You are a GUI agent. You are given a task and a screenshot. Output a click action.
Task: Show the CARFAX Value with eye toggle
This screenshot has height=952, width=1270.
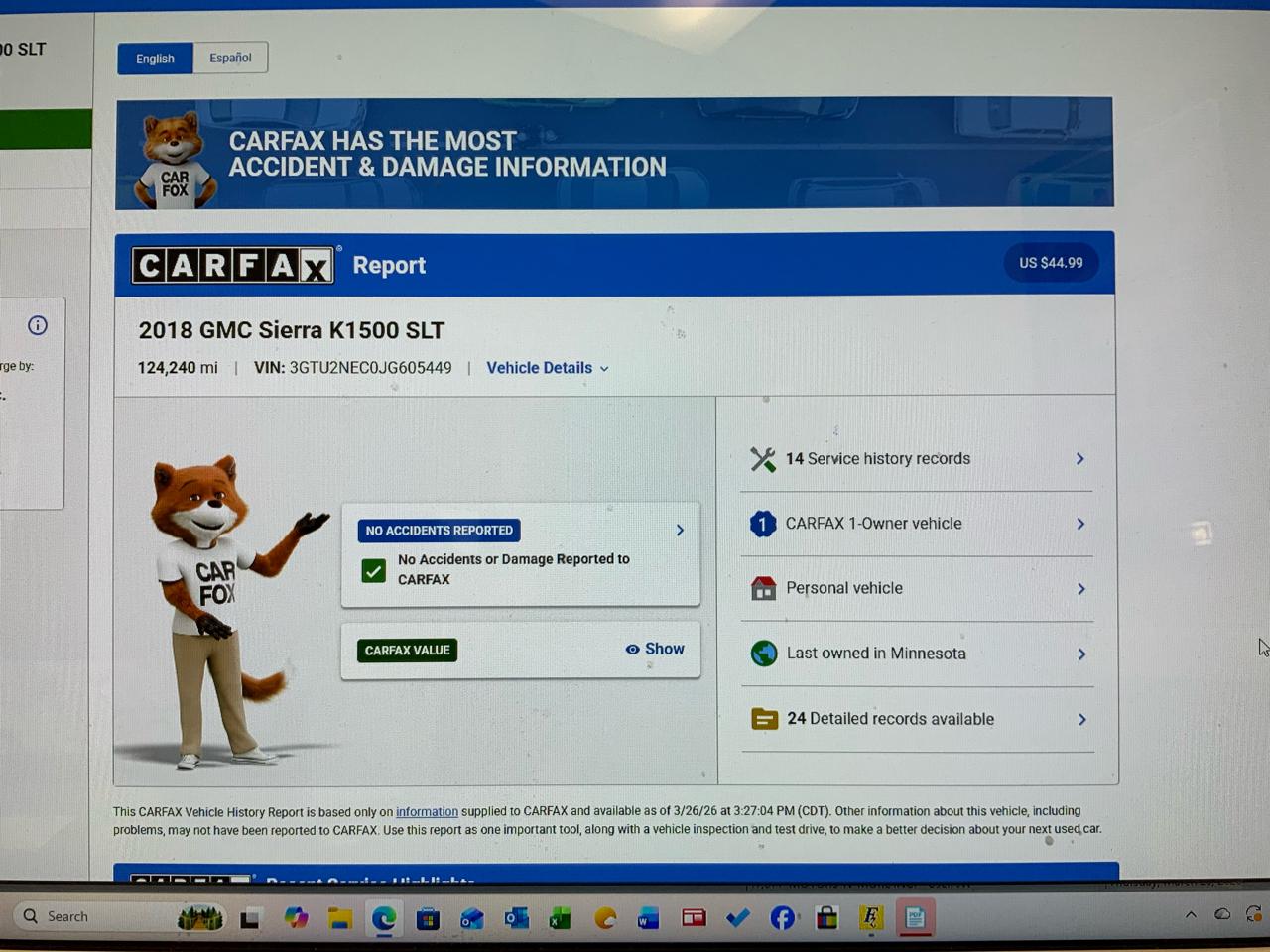[x=655, y=649]
